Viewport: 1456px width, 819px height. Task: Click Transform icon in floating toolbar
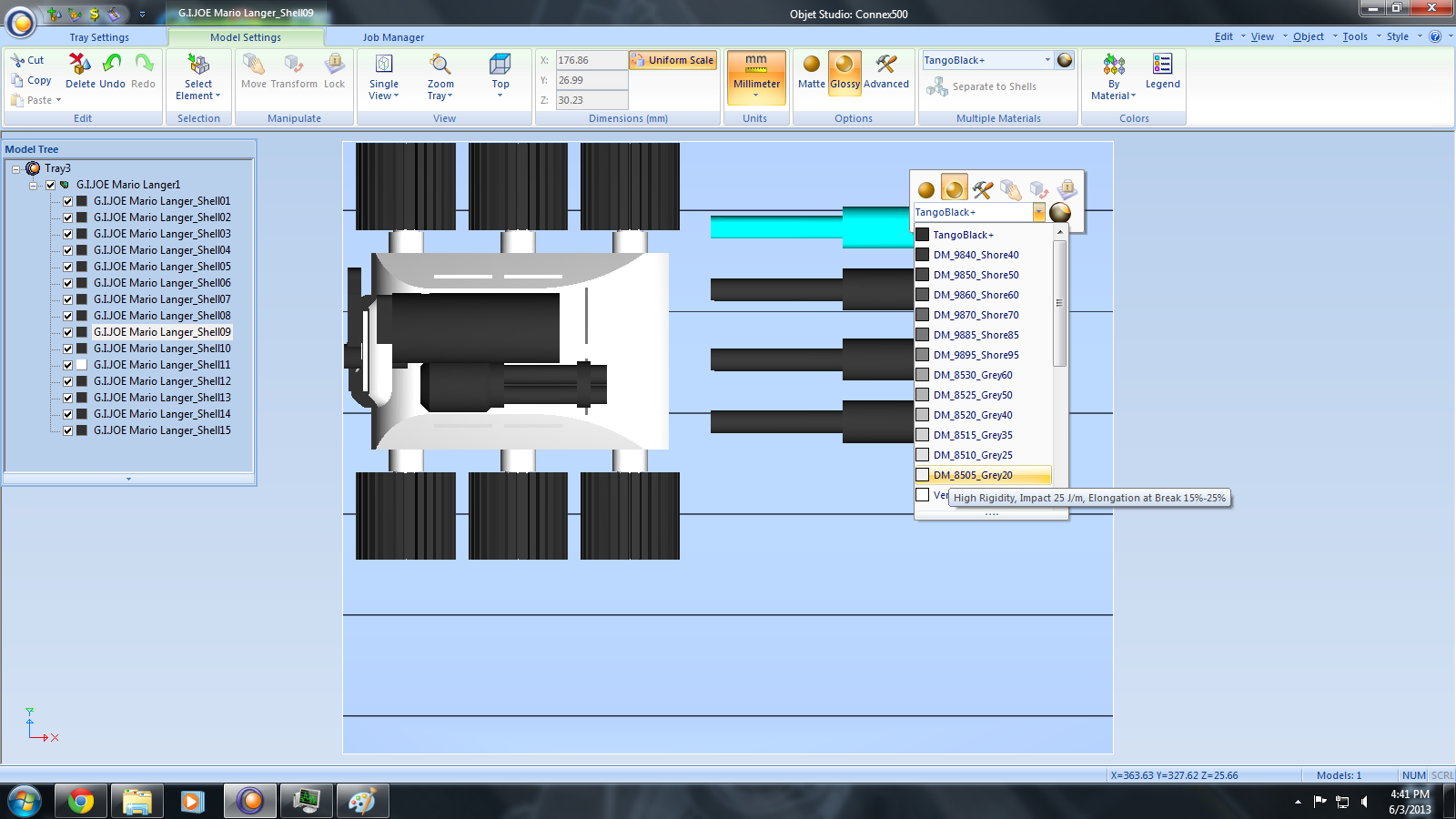point(1038,189)
